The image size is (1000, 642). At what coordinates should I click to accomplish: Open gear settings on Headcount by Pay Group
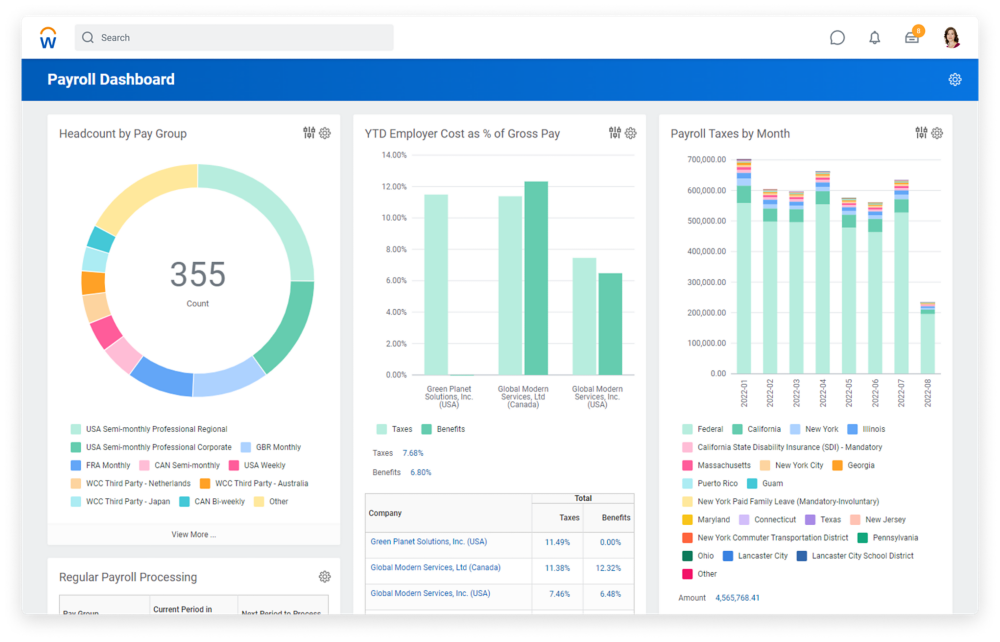pyautogui.click(x=325, y=133)
